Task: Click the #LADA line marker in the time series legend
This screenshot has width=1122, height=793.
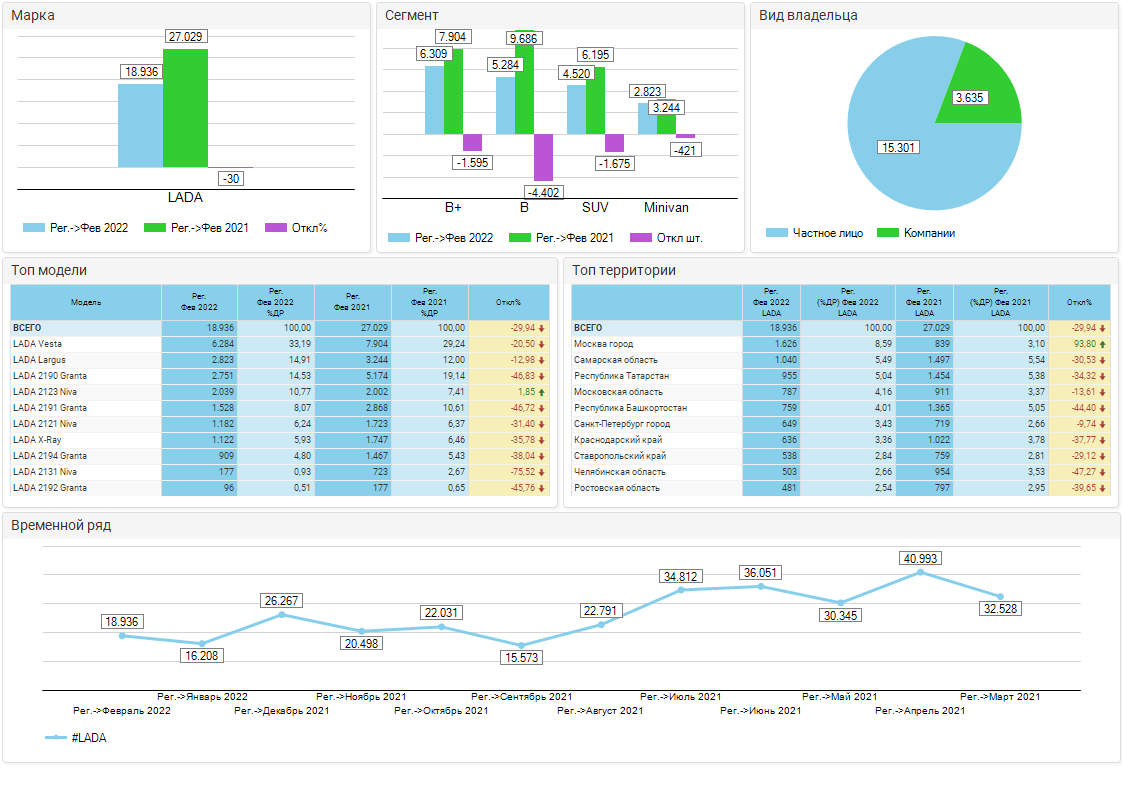Action: [x=56, y=738]
